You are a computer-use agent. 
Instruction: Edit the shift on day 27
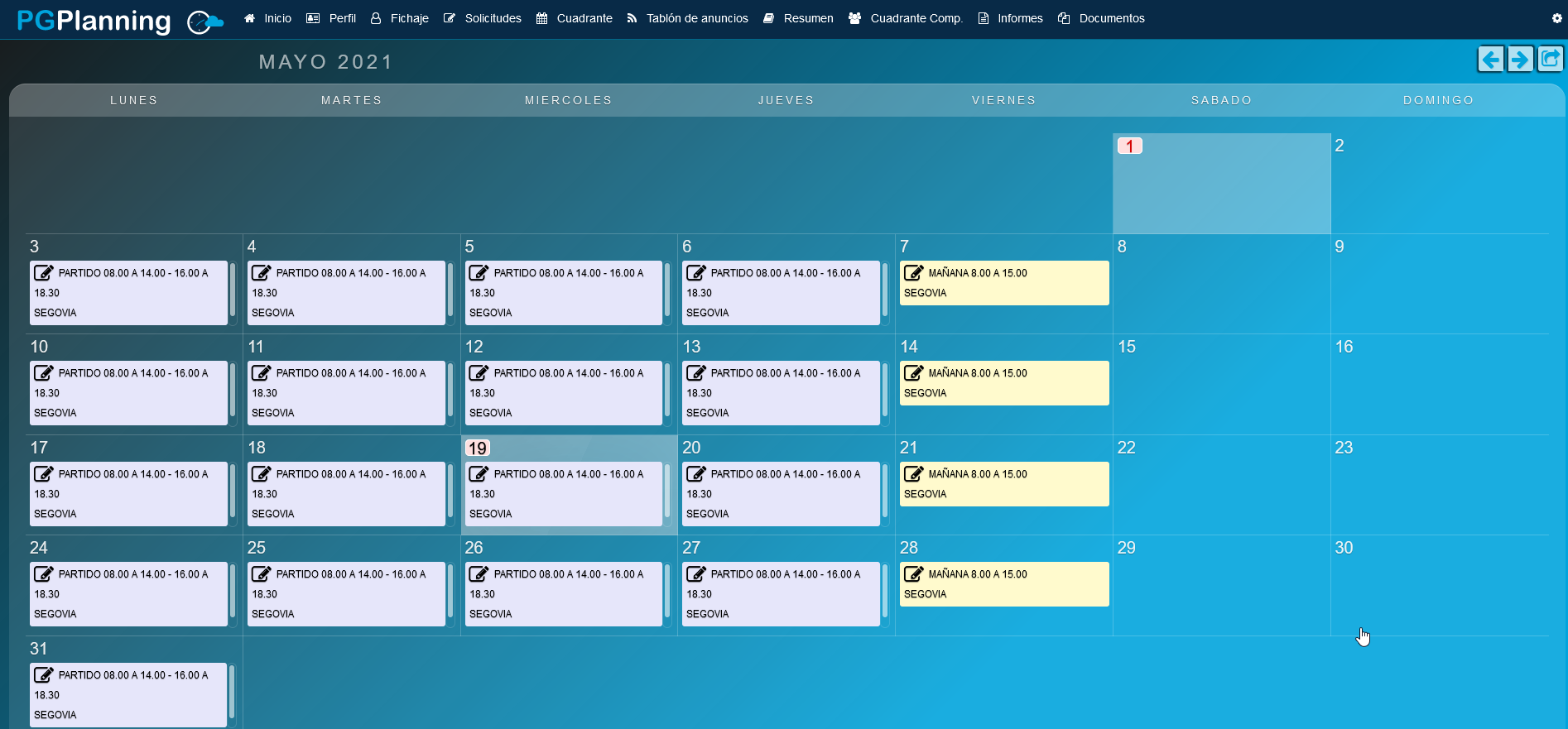(696, 574)
